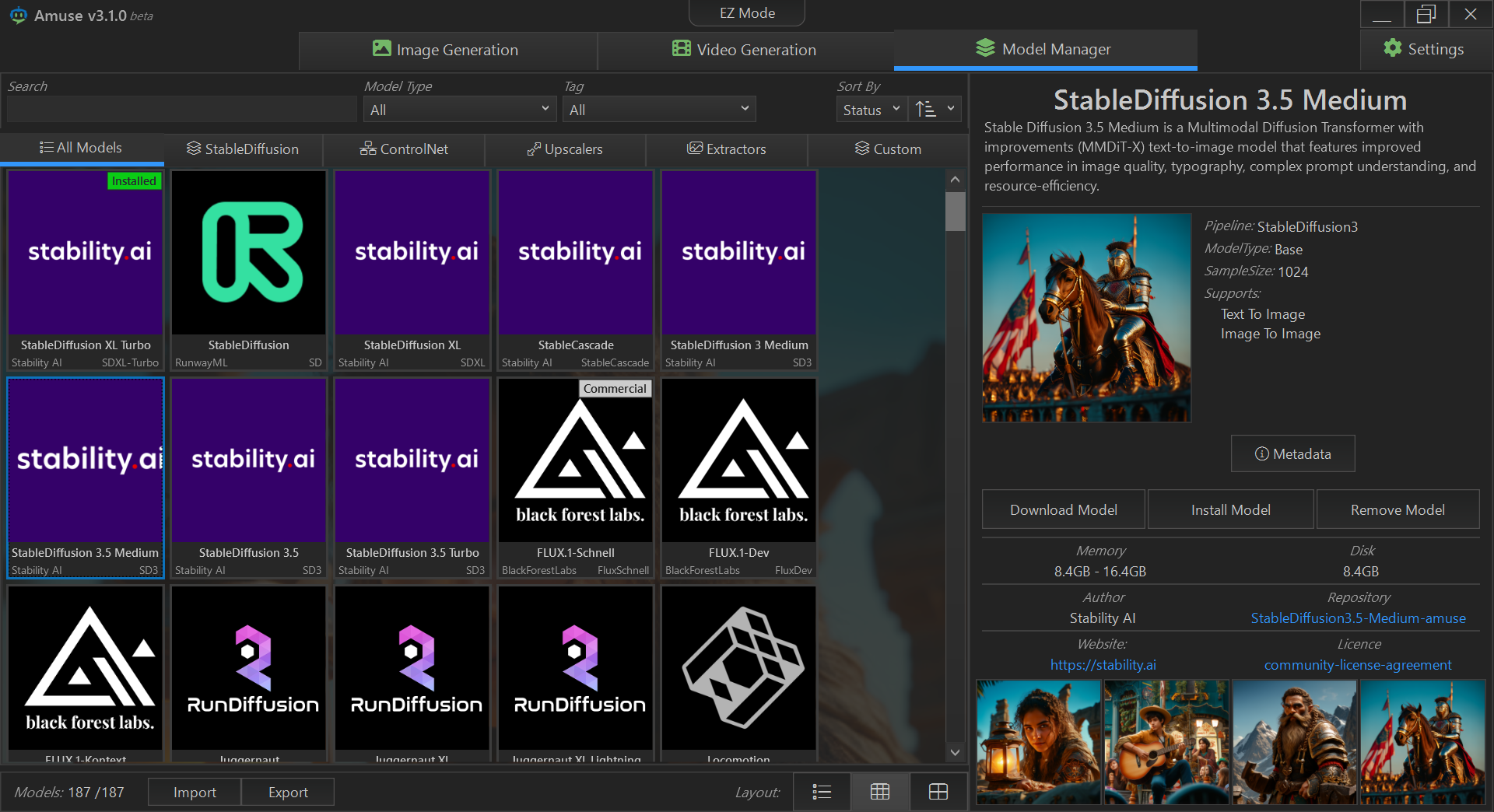Choose the StableDiffusion XL SDXL card
The image size is (1494, 812).
coord(412,271)
